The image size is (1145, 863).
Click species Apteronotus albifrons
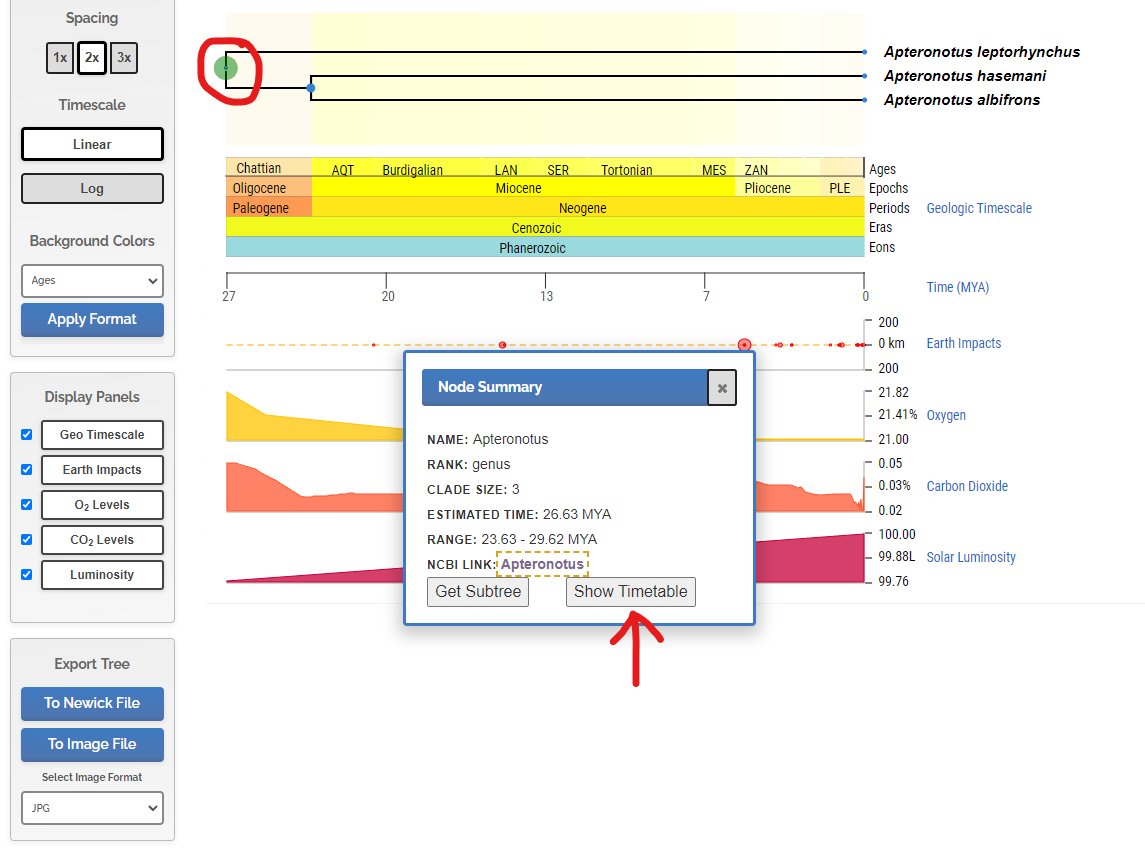pyautogui.click(x=962, y=100)
